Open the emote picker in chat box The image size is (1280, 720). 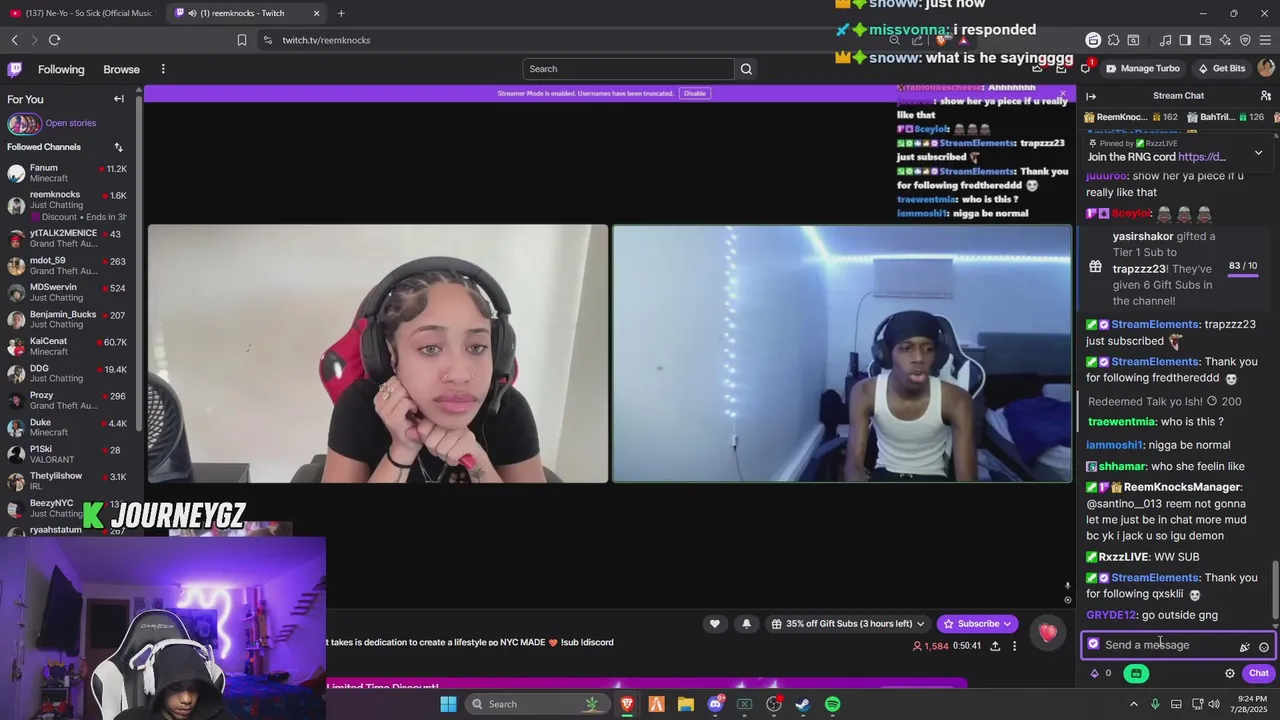(1264, 647)
